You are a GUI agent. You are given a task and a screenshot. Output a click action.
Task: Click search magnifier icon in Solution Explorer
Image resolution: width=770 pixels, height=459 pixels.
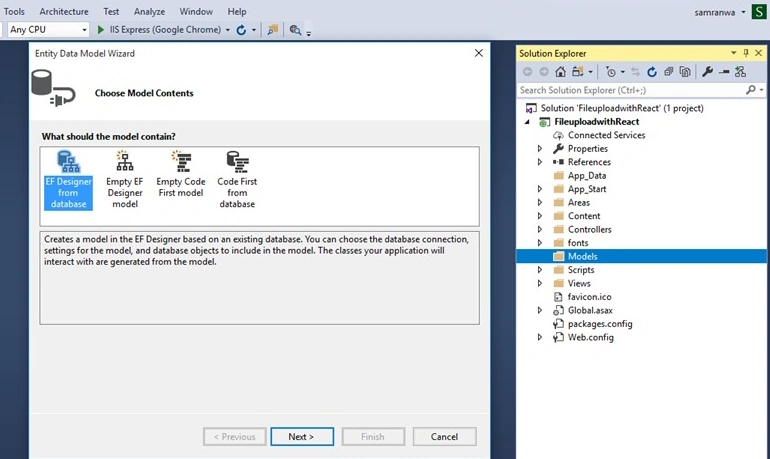click(x=751, y=90)
